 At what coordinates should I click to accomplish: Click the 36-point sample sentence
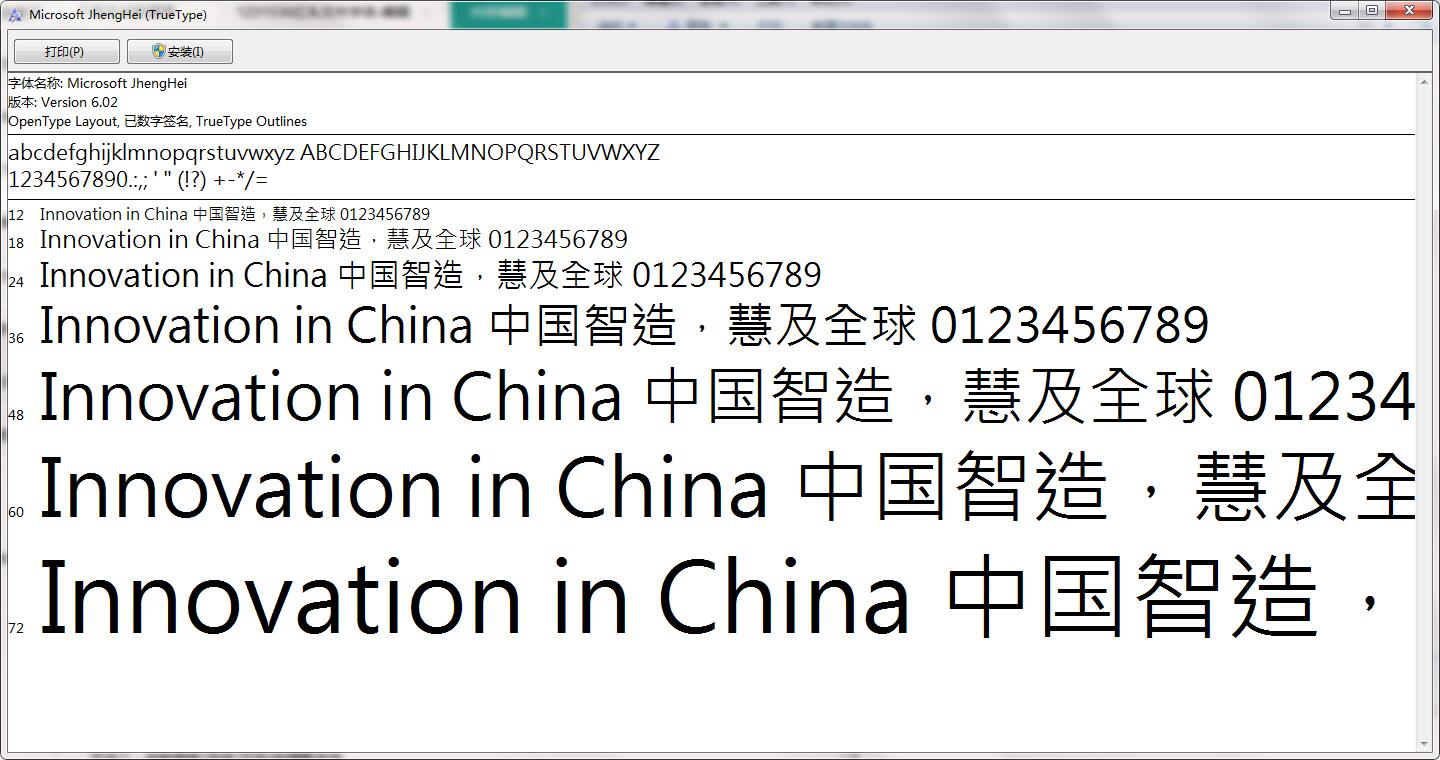(x=600, y=324)
